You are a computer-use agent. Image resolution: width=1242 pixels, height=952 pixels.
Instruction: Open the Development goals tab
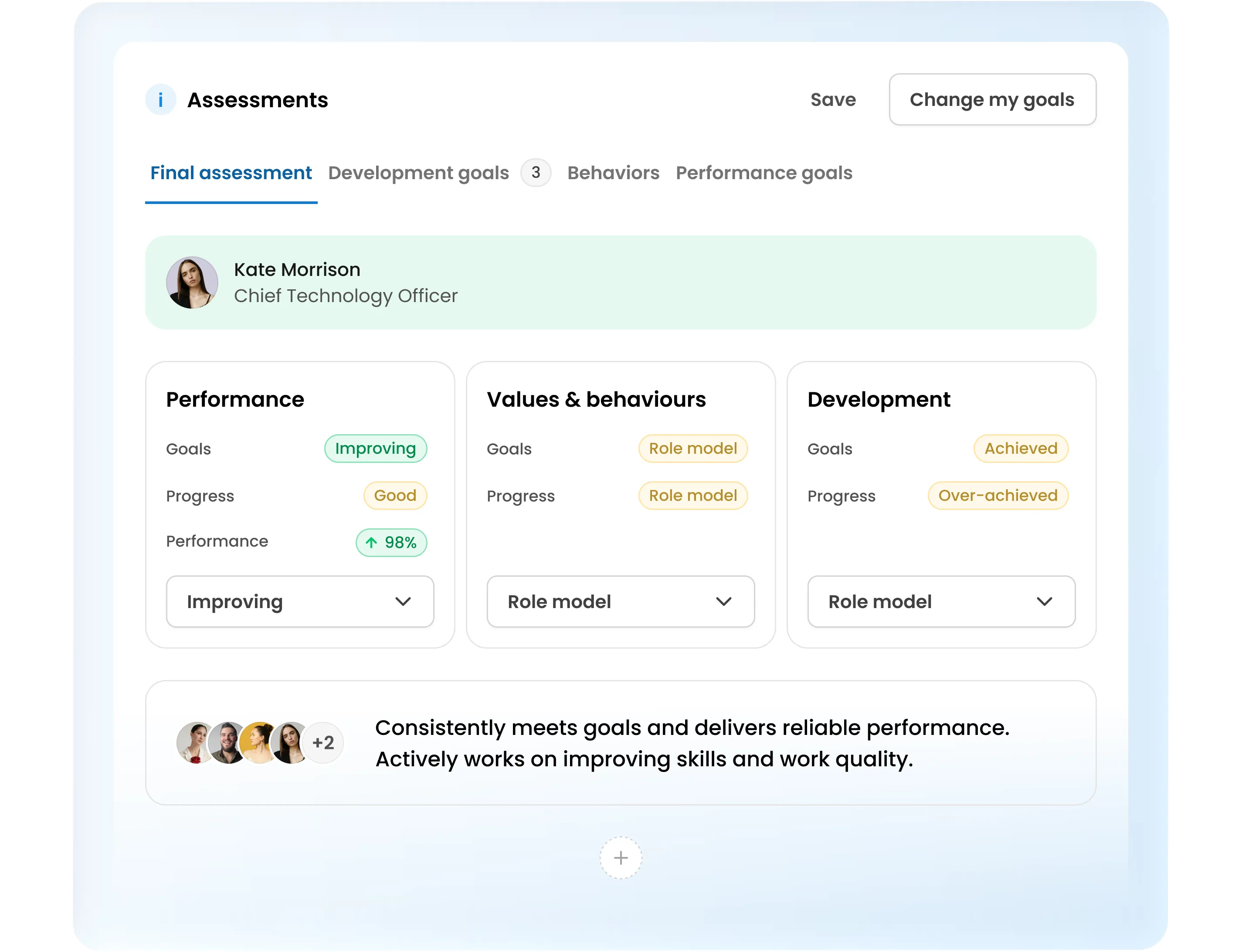(418, 173)
